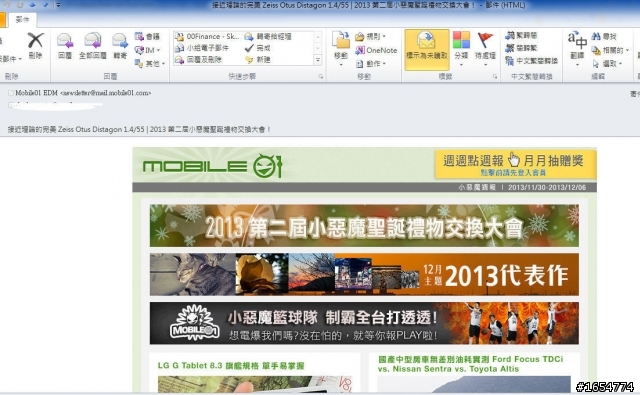Image resolution: width=640 pixels, height=395 pixels.
Task: Click 尋找 binoculars find icon
Action: (x=604, y=37)
